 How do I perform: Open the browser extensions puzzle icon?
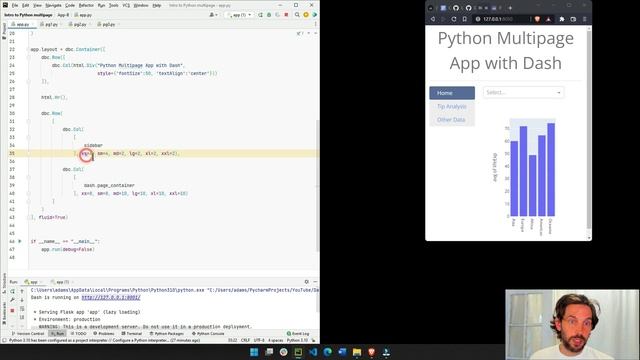click(562, 19)
